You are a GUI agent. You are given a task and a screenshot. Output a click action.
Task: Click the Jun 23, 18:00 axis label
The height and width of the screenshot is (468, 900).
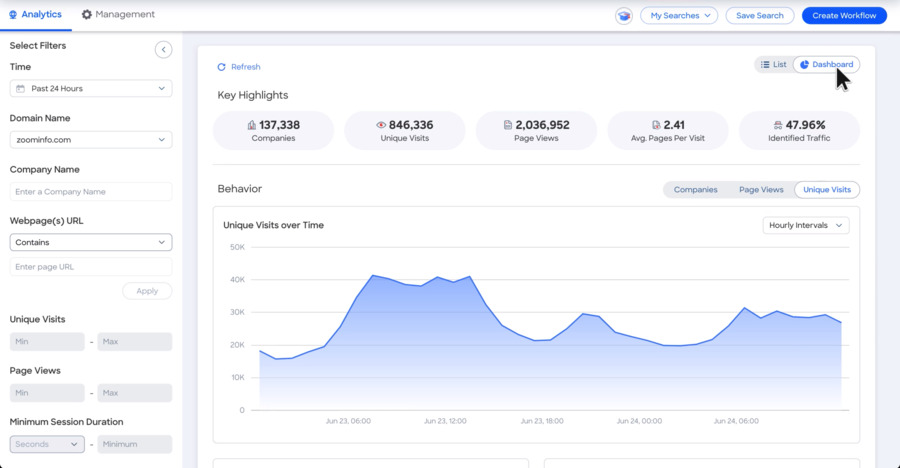542,421
